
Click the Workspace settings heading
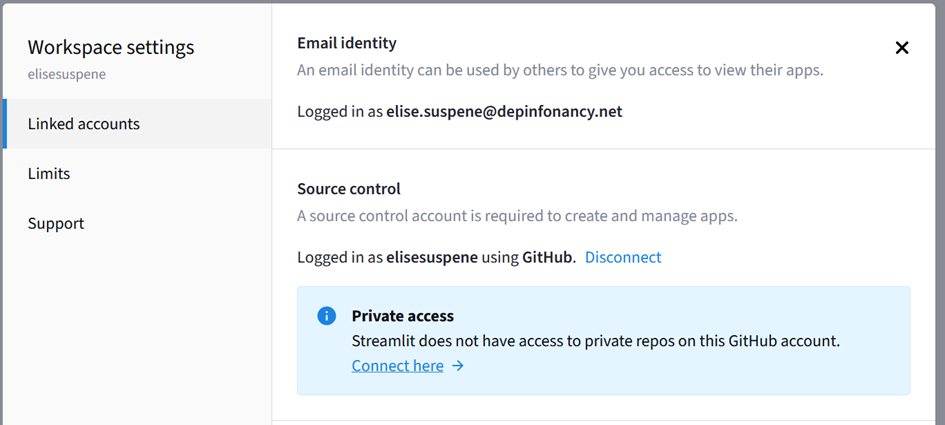111,47
